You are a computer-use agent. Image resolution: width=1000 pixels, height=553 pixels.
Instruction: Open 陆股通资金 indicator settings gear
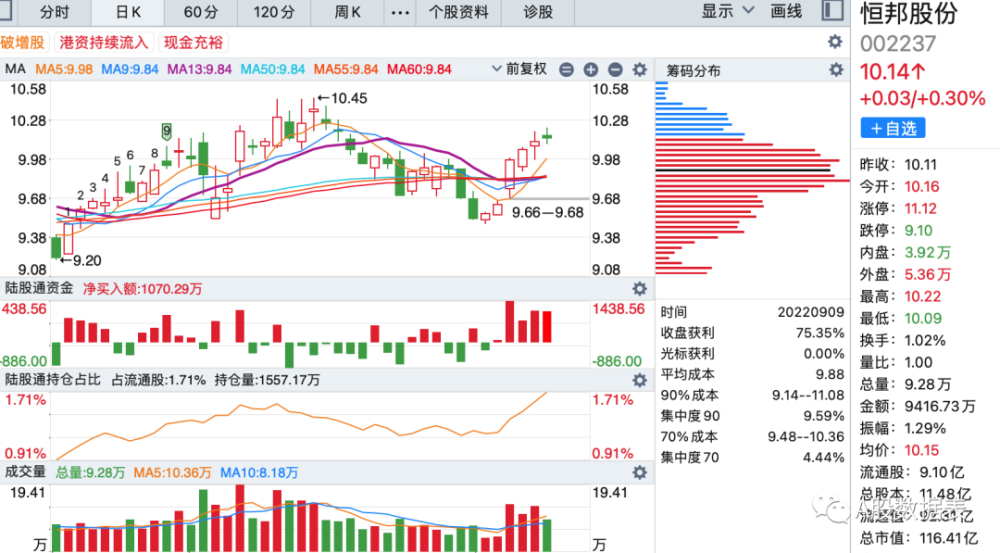pyautogui.click(x=640, y=289)
